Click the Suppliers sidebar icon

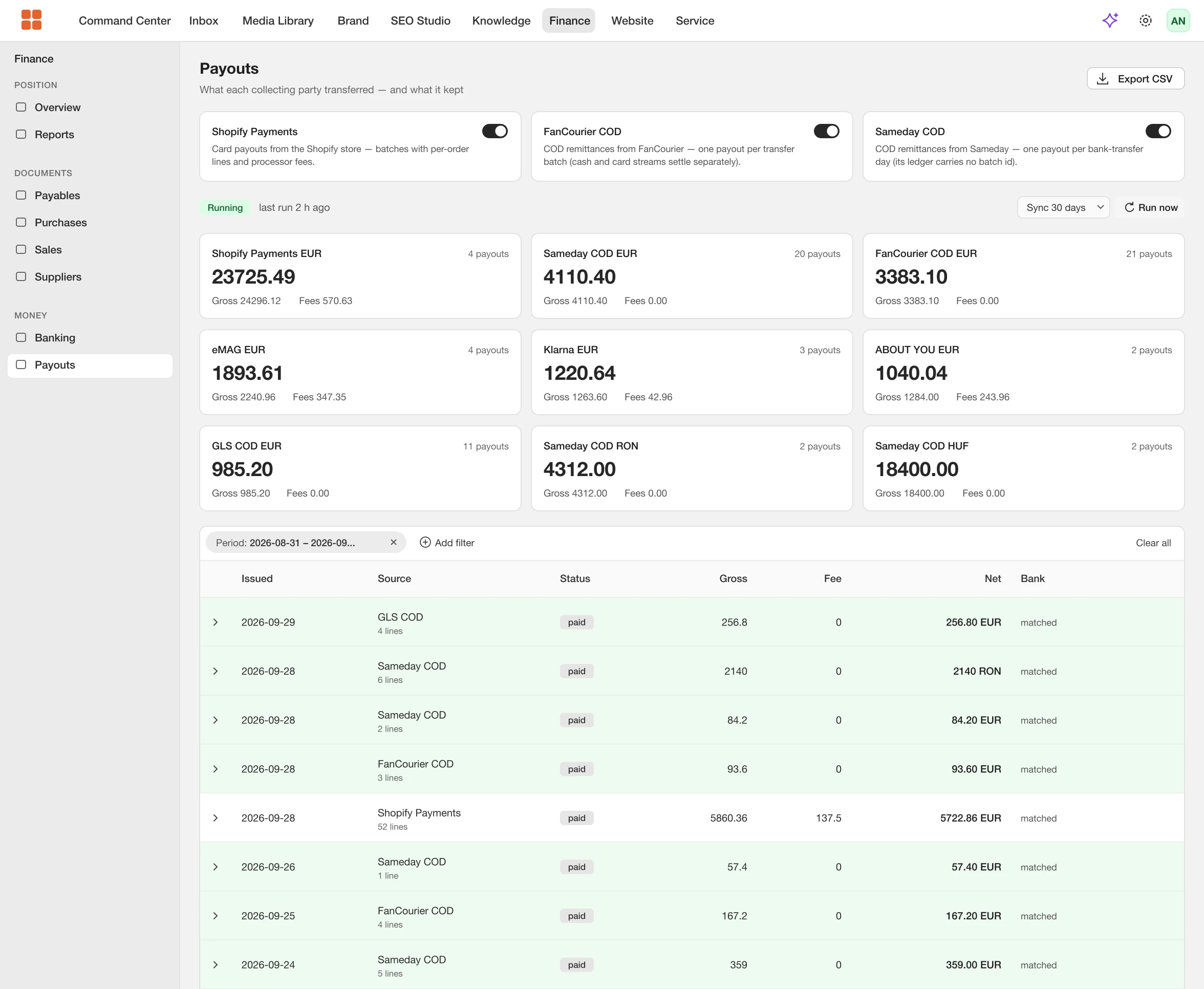(21, 277)
